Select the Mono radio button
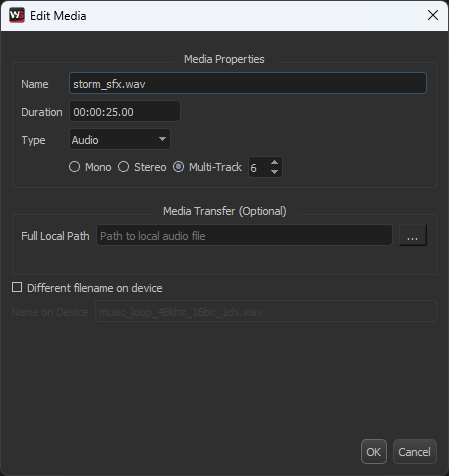This screenshot has height=476, width=449. pyautogui.click(x=74, y=167)
